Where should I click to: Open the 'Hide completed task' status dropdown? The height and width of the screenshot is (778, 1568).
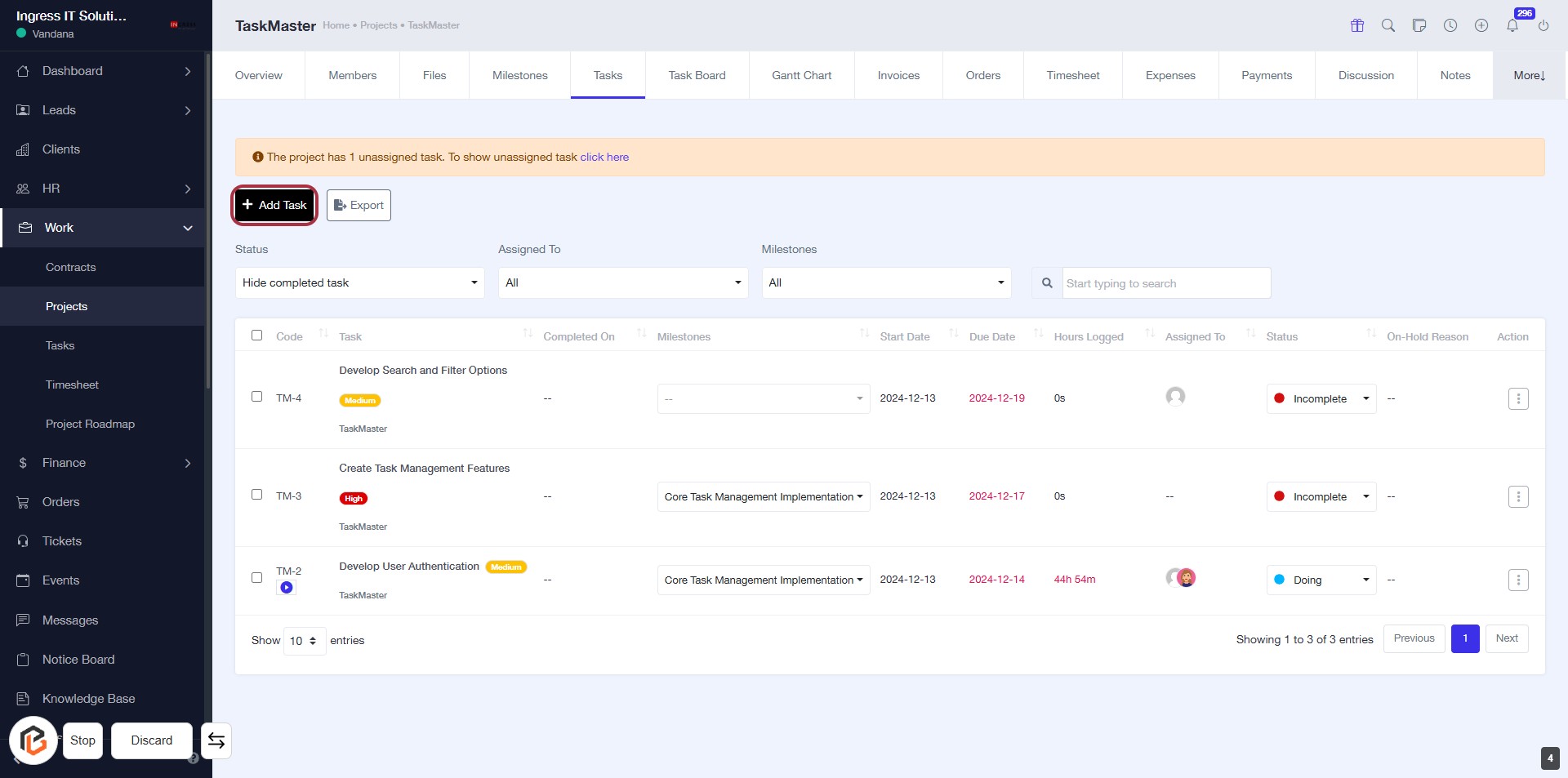tap(359, 283)
